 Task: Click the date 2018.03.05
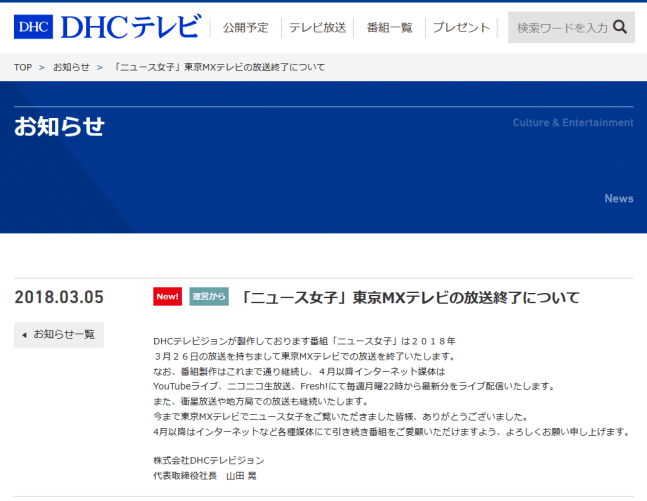59,297
